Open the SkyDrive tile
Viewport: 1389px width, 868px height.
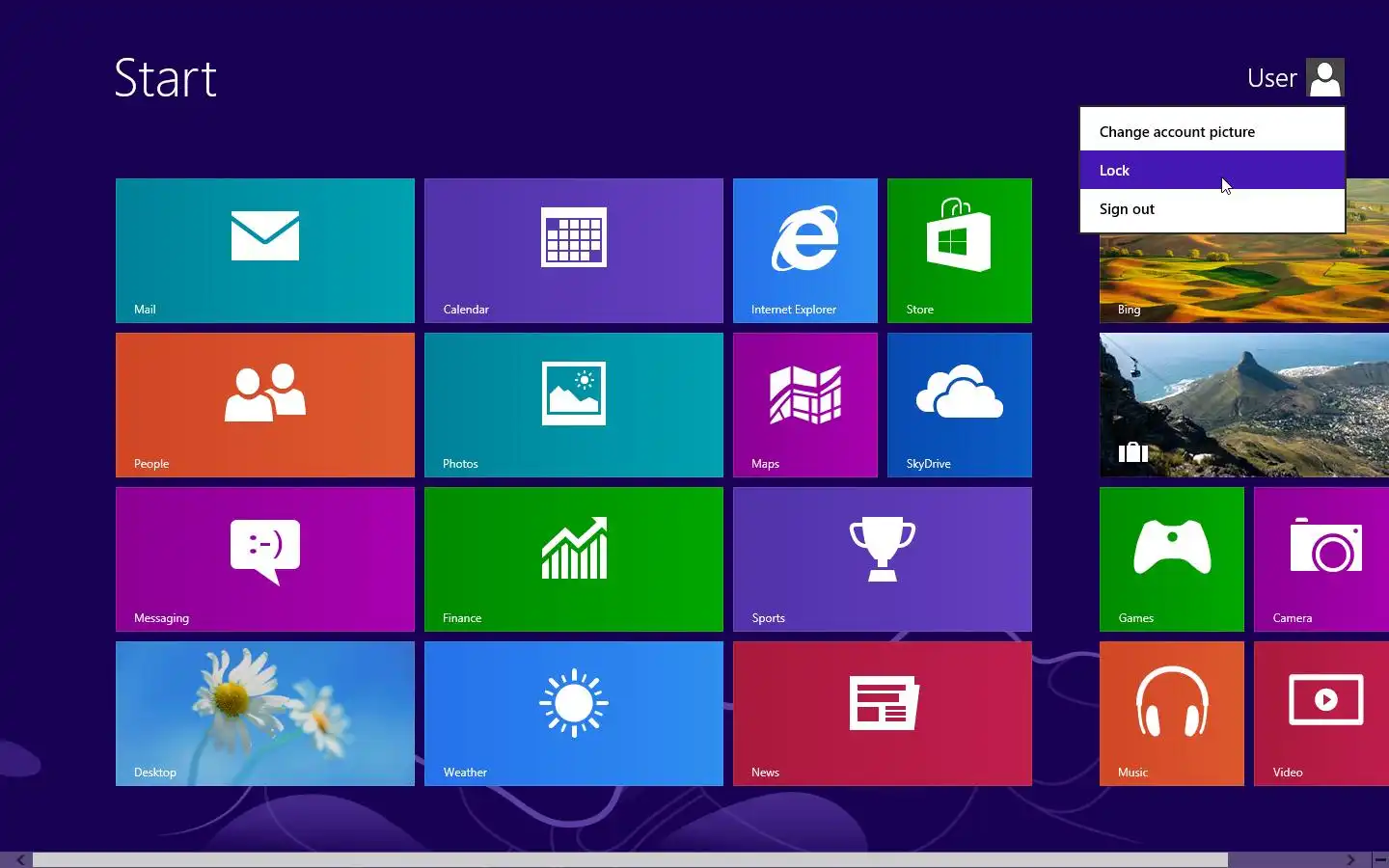[x=960, y=405]
